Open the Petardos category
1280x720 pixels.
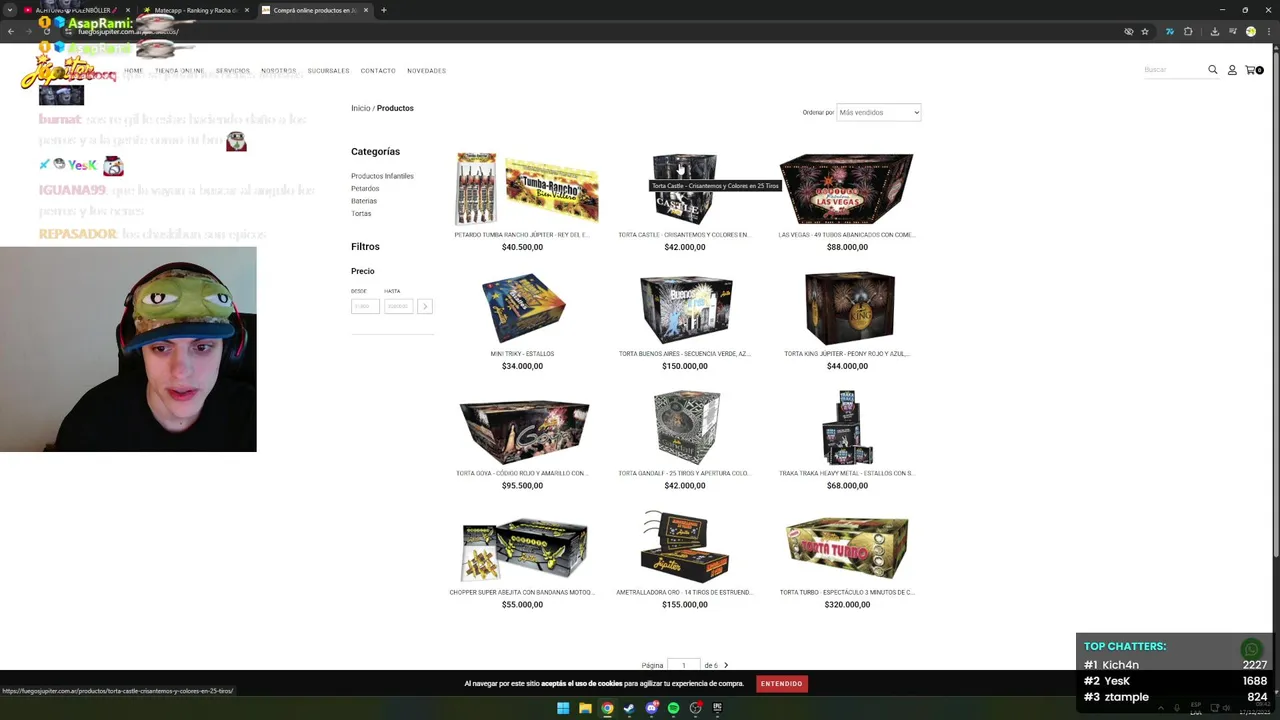(x=365, y=188)
